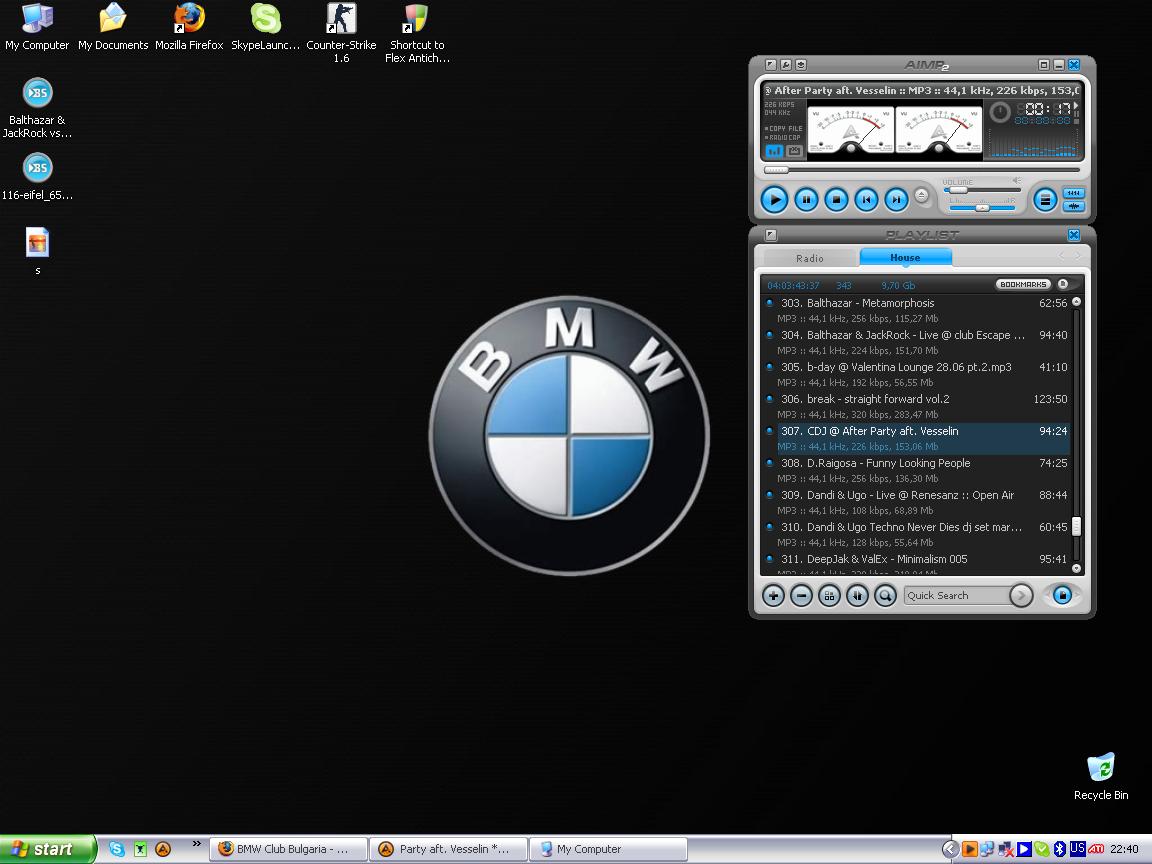Pause the current AIMP track

click(806, 199)
